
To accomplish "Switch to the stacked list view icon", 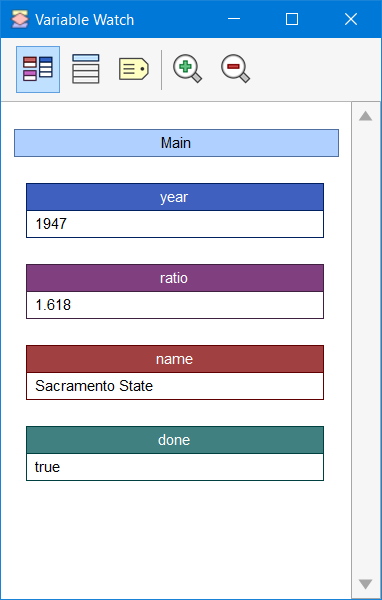I will coord(86,69).
